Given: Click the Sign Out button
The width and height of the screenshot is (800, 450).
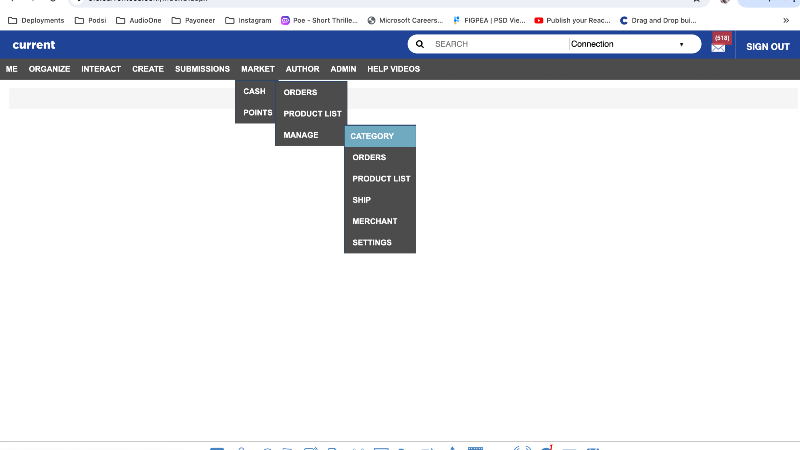Looking at the screenshot, I should point(767,46).
